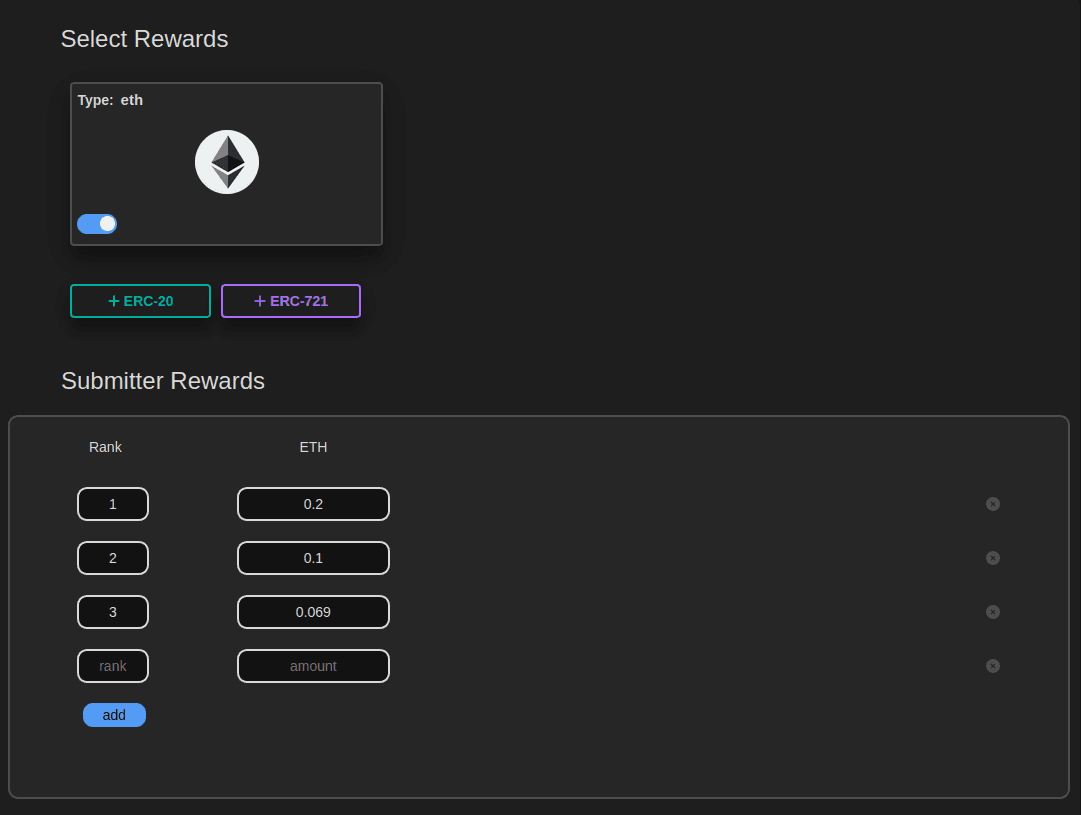Image resolution: width=1081 pixels, height=815 pixels.
Task: Click the 'Type: eth' card label
Action: click(110, 100)
